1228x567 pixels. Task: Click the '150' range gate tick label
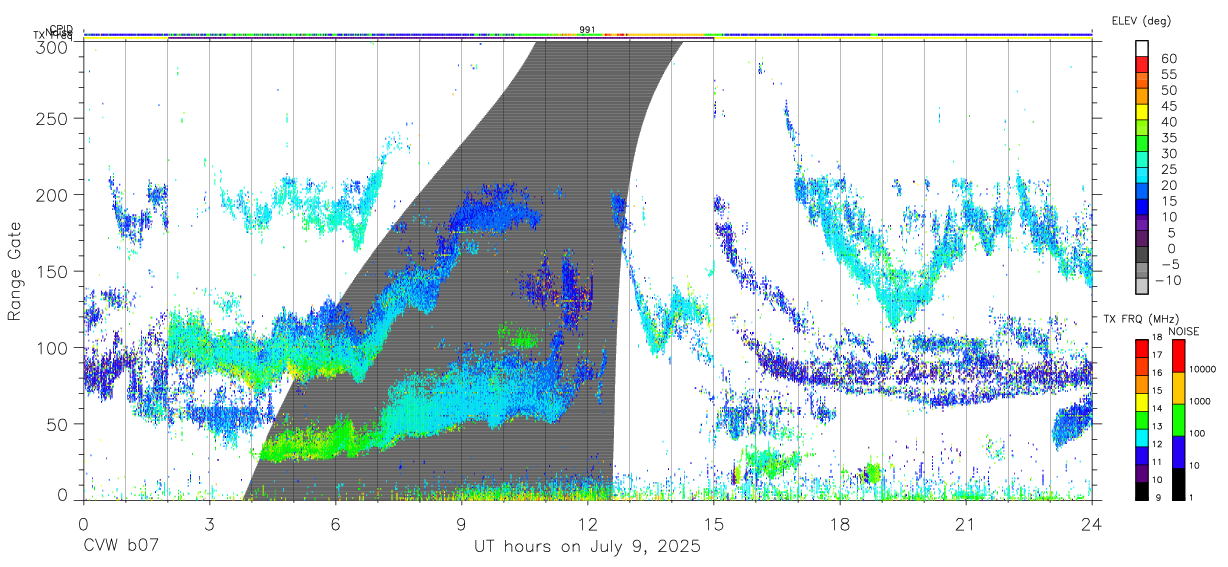[54, 271]
